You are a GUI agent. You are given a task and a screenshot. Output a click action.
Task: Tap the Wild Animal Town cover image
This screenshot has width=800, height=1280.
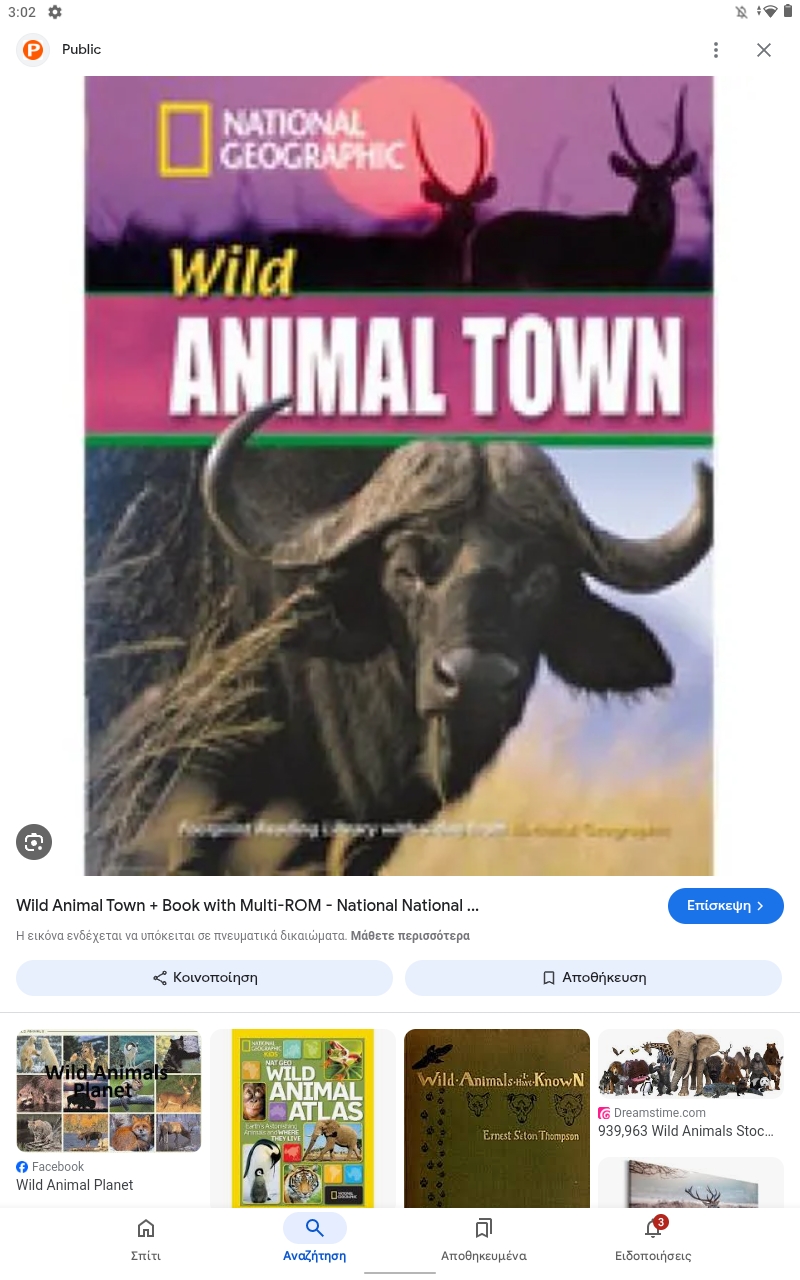pyautogui.click(x=399, y=476)
